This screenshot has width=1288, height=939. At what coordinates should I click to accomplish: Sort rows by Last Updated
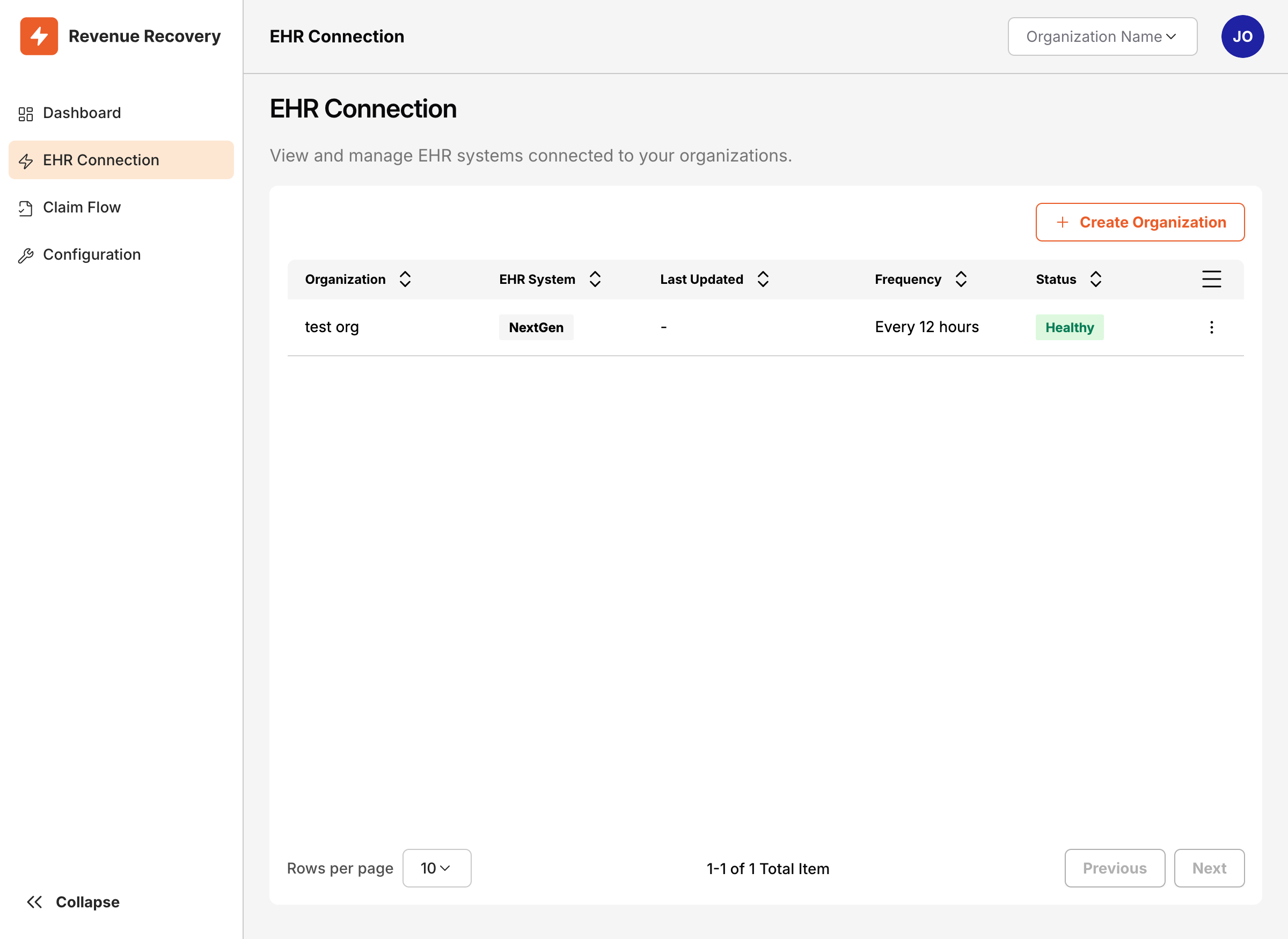(763, 279)
